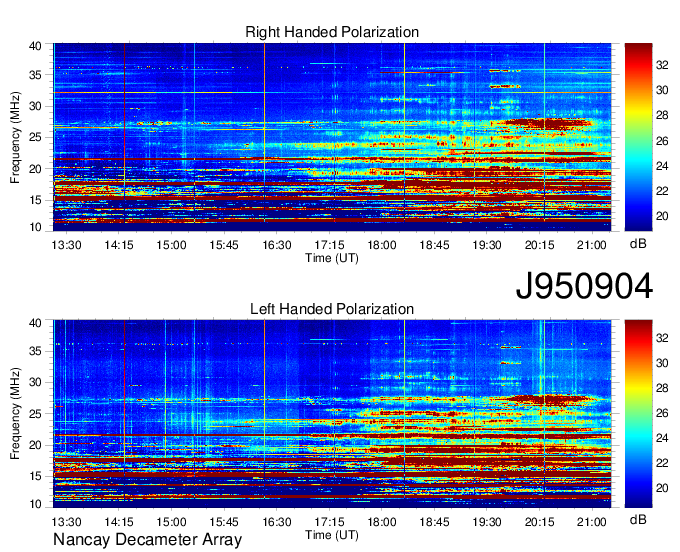This screenshot has height=552, width=680.
Task: Click the 15 MHz frequency tick on left-handed plot
Action: click(x=35, y=477)
